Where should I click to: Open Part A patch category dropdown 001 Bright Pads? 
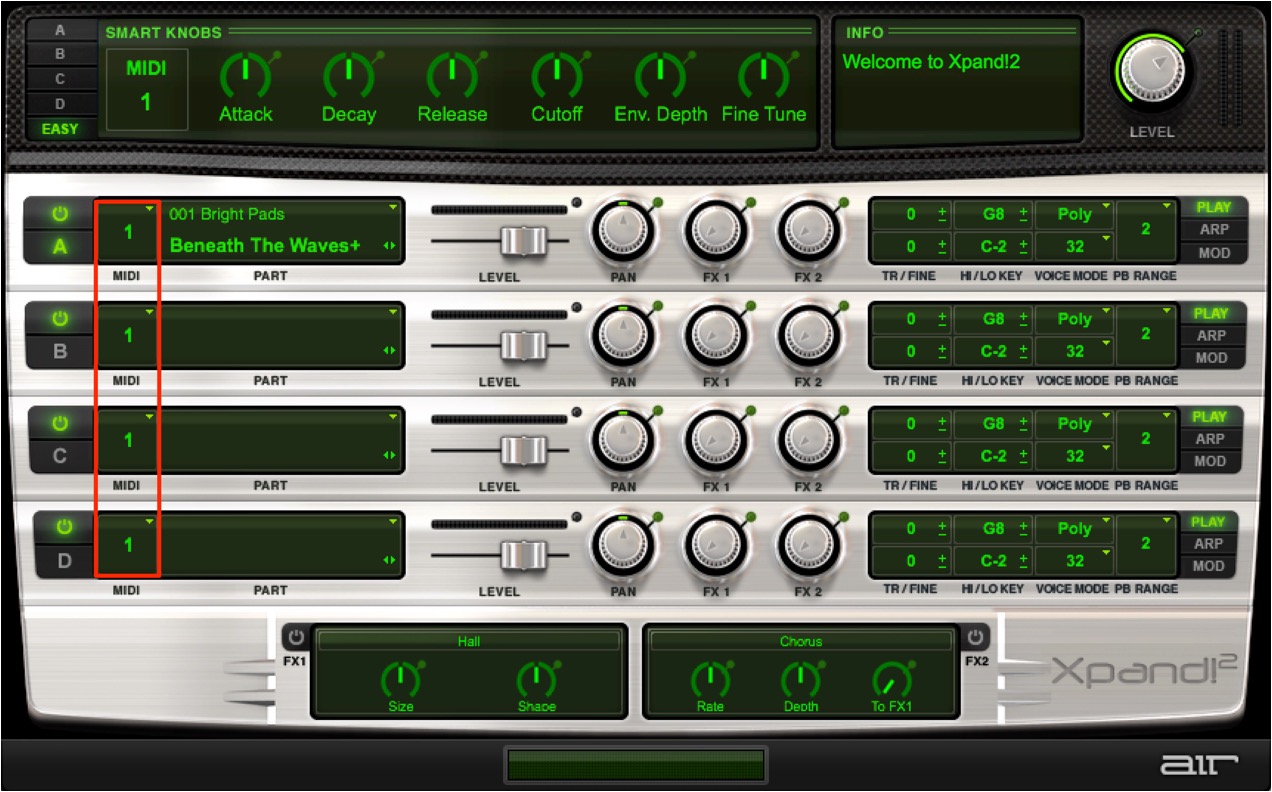[284, 213]
